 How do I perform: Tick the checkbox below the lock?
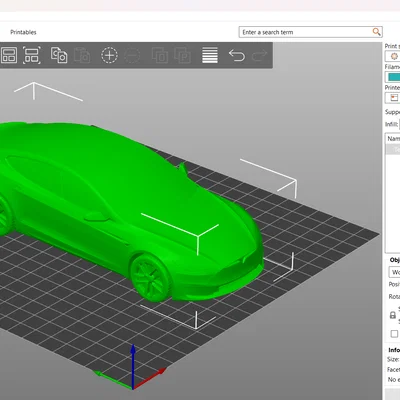click(x=394, y=334)
